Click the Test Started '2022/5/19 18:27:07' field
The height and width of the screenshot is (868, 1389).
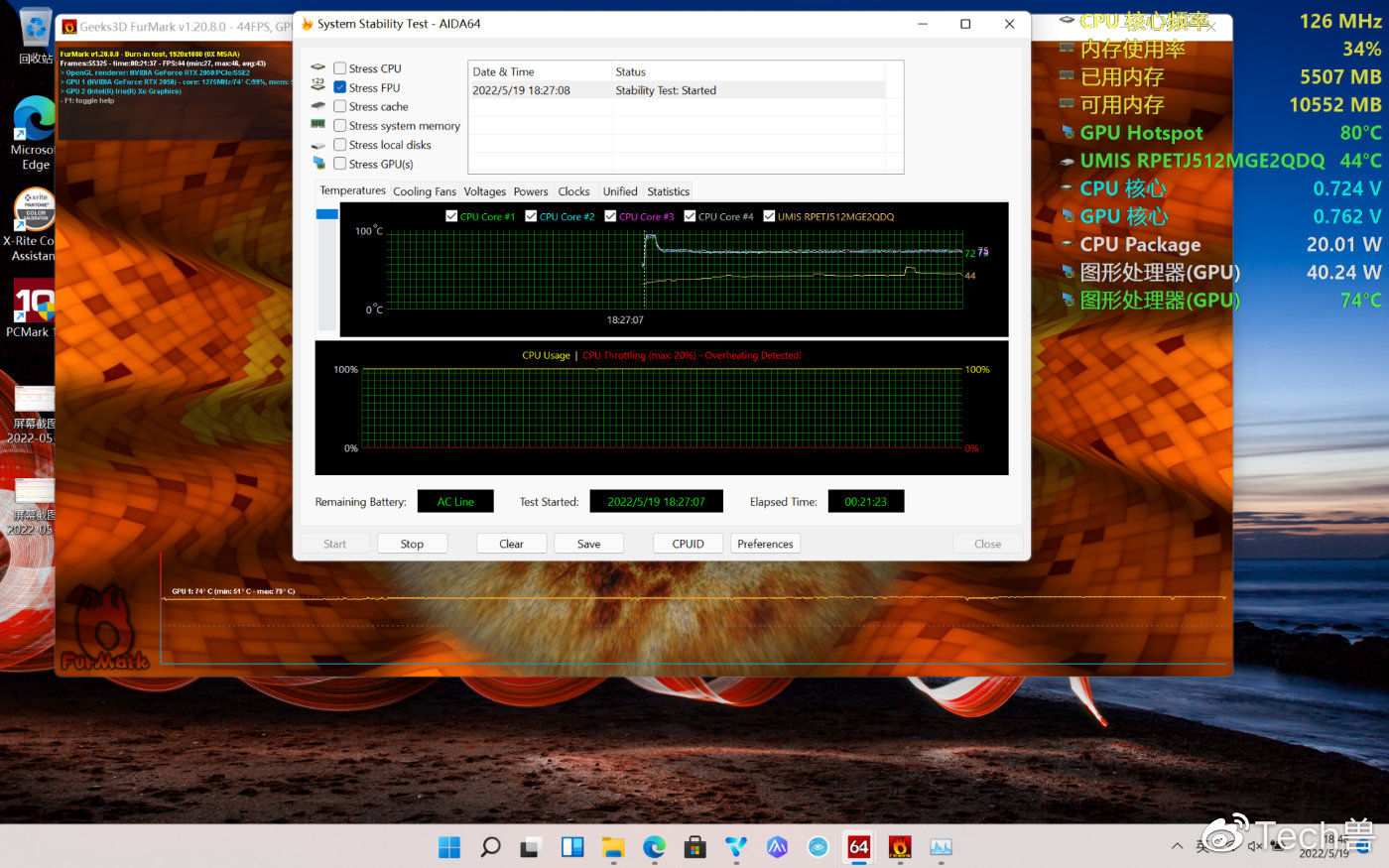656,502
